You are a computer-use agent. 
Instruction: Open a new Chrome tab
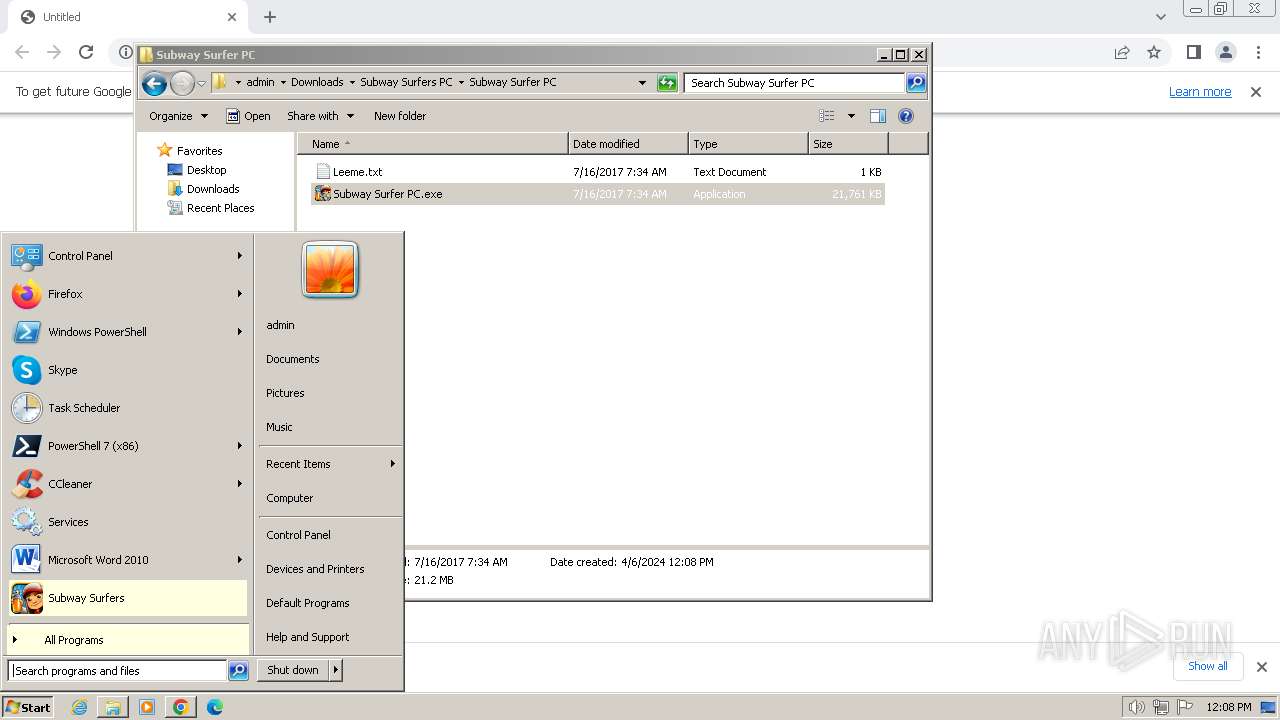pos(270,17)
